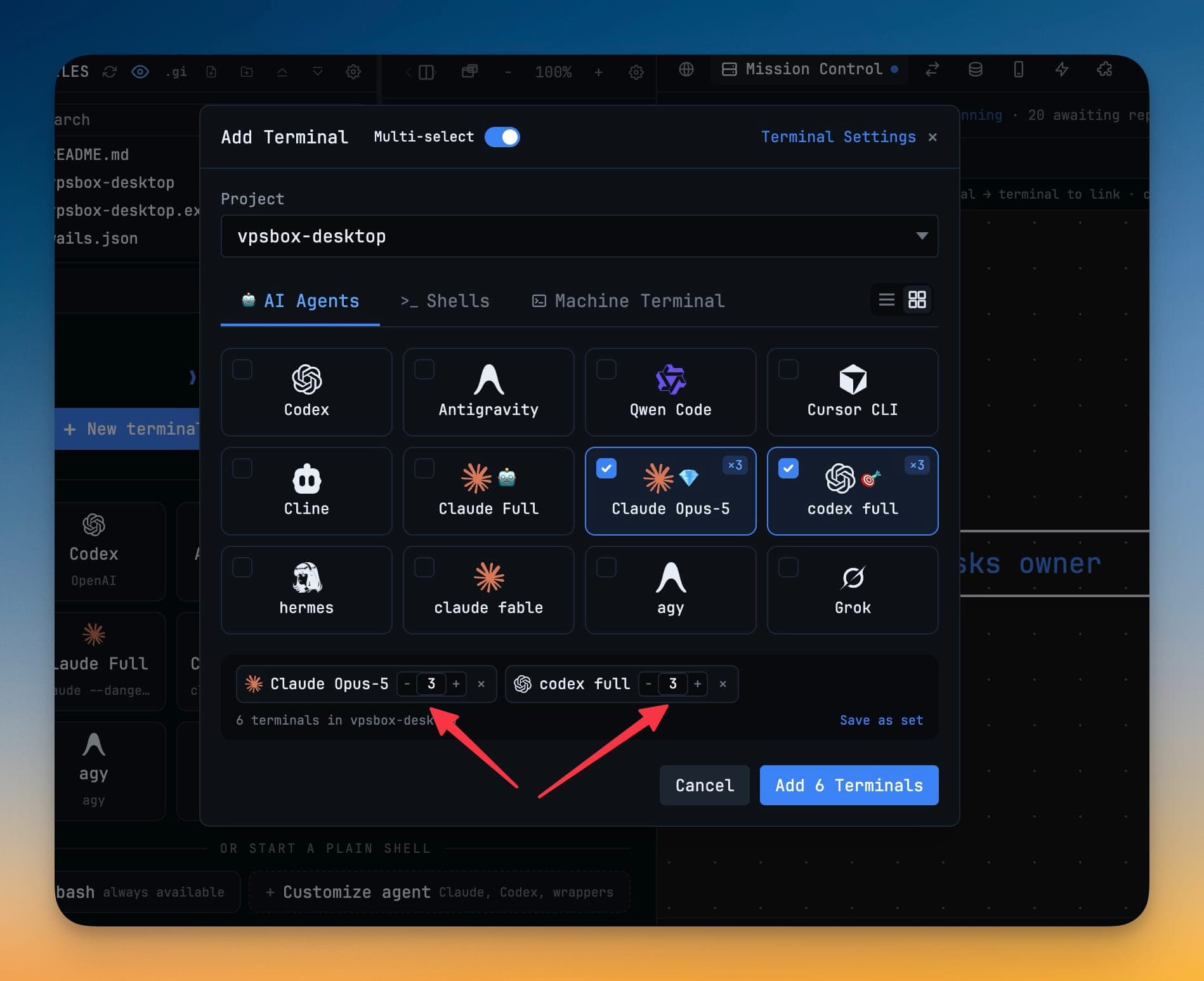The image size is (1204, 981).
Task: Click the mobile device icon
Action: pos(1019,69)
